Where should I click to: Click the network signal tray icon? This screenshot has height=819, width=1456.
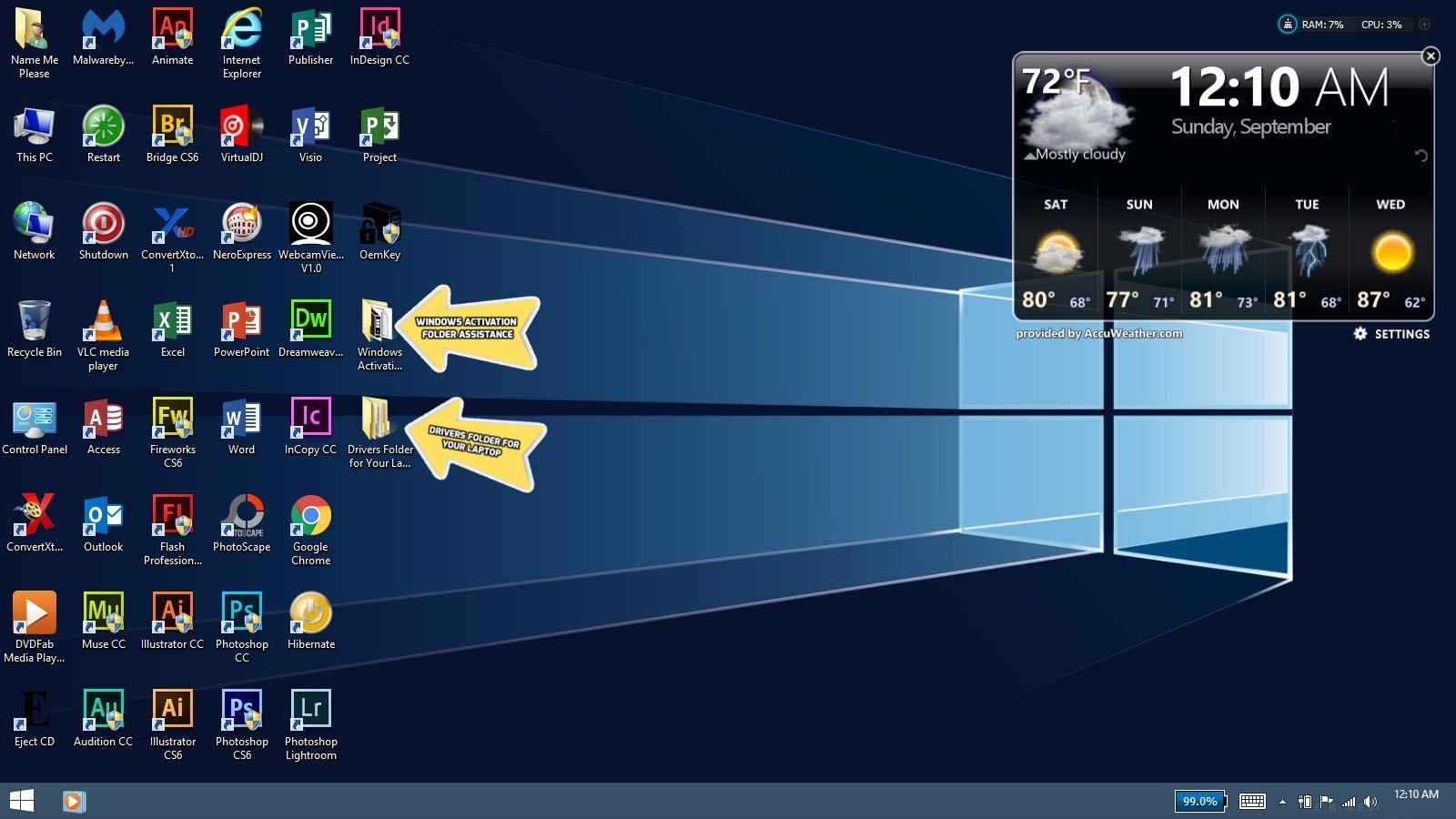click(1349, 802)
